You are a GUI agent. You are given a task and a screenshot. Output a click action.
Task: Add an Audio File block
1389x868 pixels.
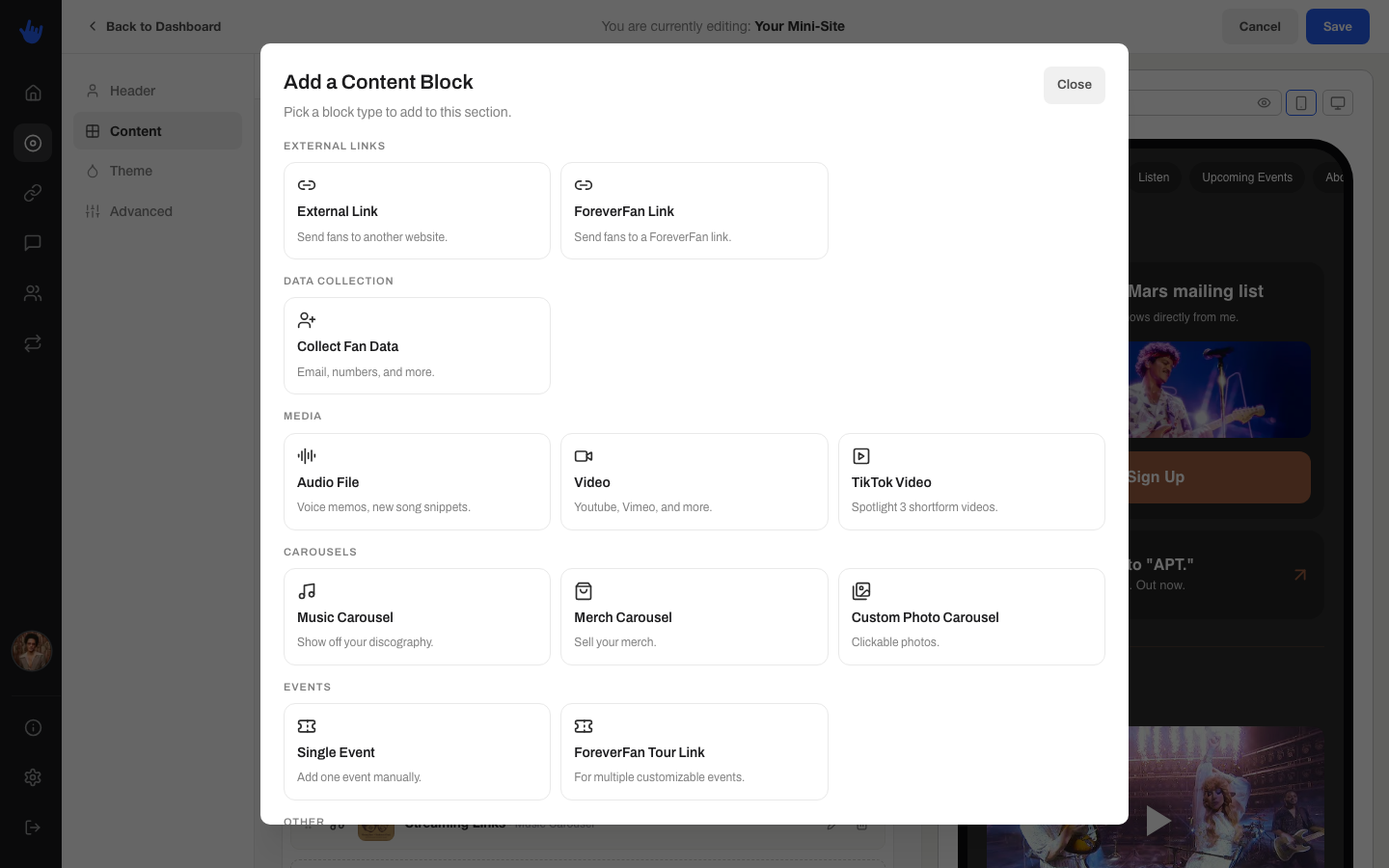pos(417,481)
